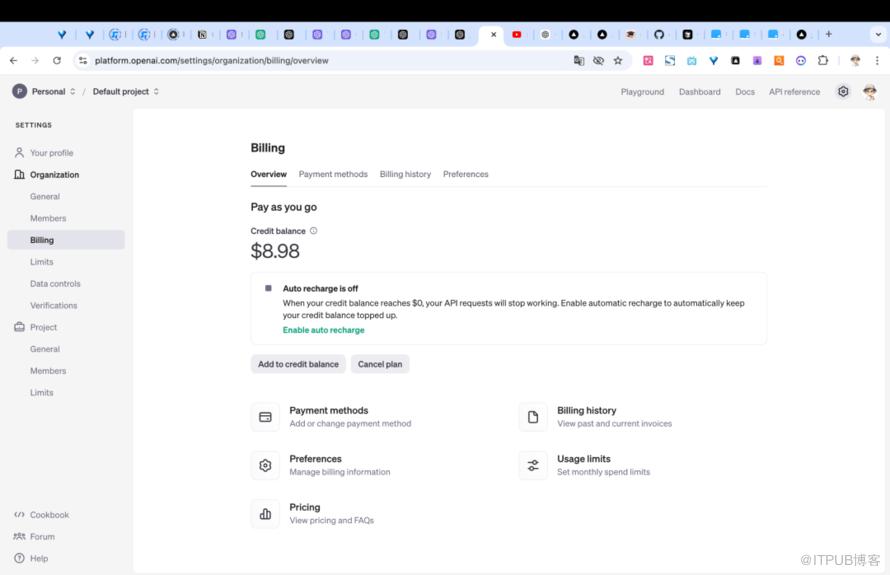Expand the Personal organization switcher
Screen dimensions: 890x575
click(x=45, y=91)
